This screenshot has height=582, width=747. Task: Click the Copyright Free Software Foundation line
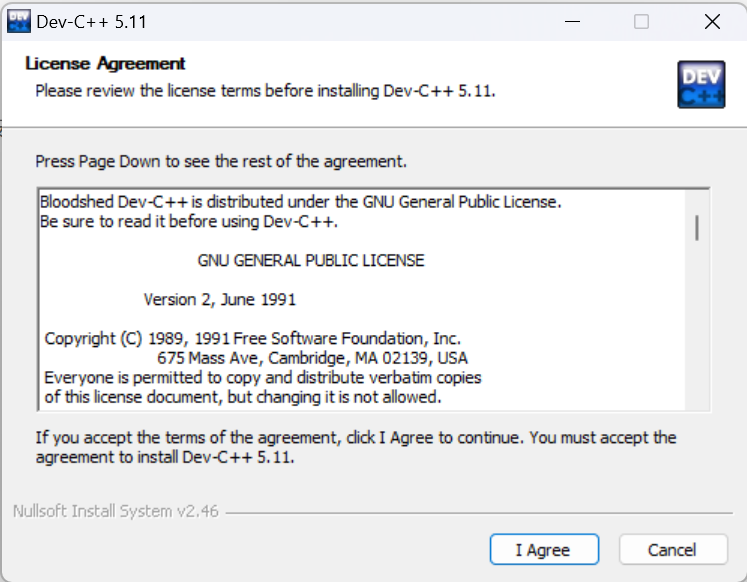click(x=252, y=339)
